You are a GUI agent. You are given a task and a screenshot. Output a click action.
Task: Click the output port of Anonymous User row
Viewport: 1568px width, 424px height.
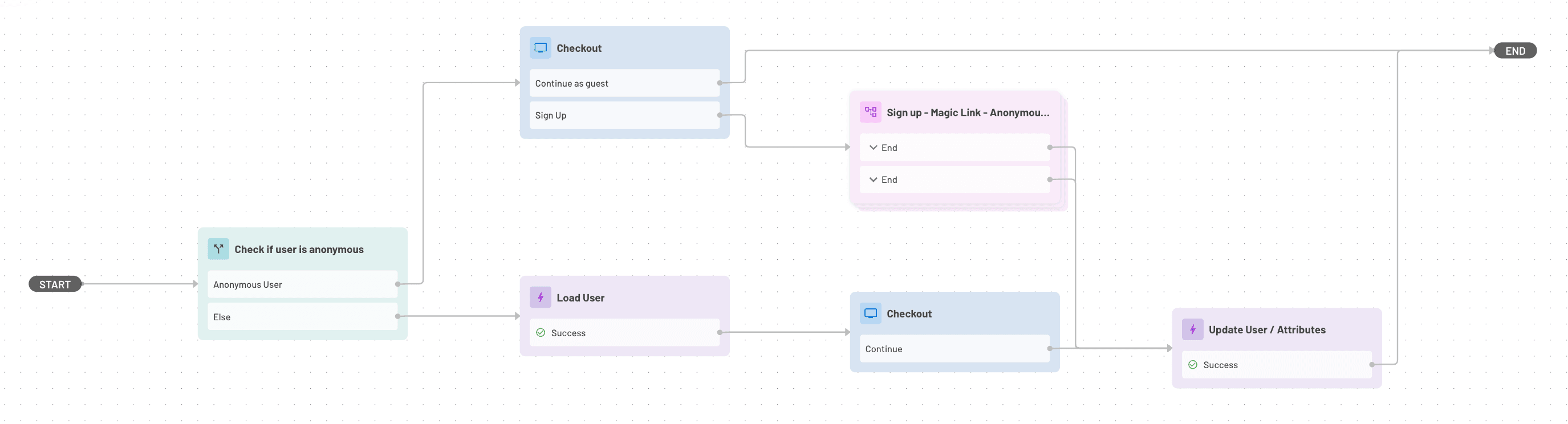(x=397, y=283)
